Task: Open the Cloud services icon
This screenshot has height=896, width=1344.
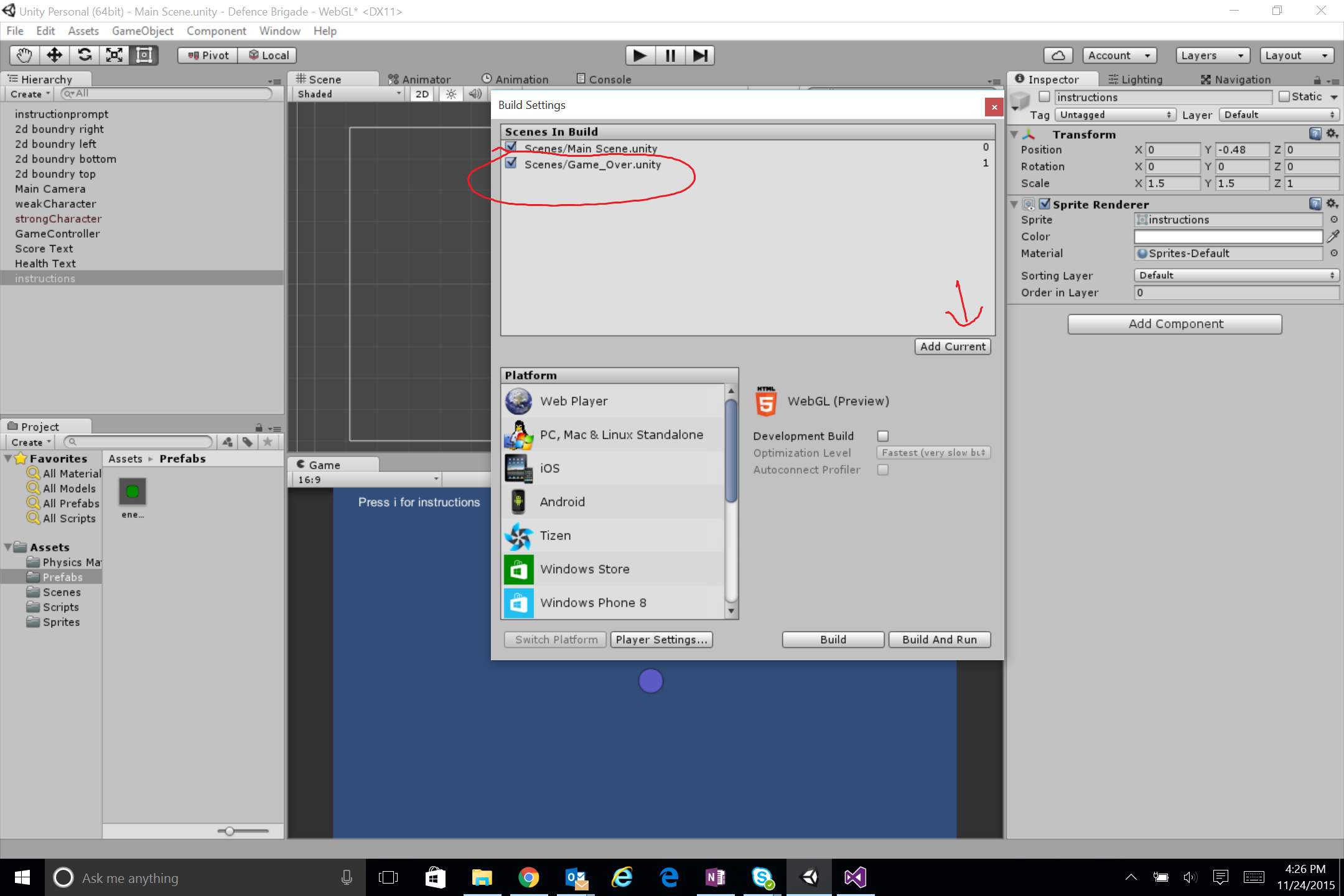Action: coord(1058,55)
